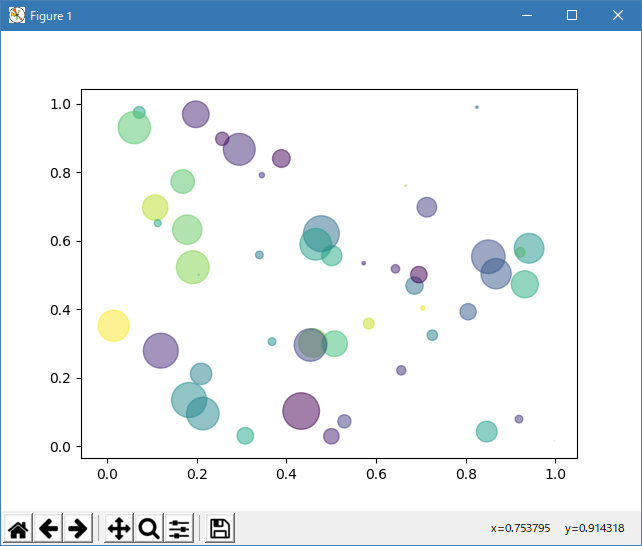This screenshot has height=546, width=642.
Task: Minimize the Figure 1 window
Action: tap(527, 16)
